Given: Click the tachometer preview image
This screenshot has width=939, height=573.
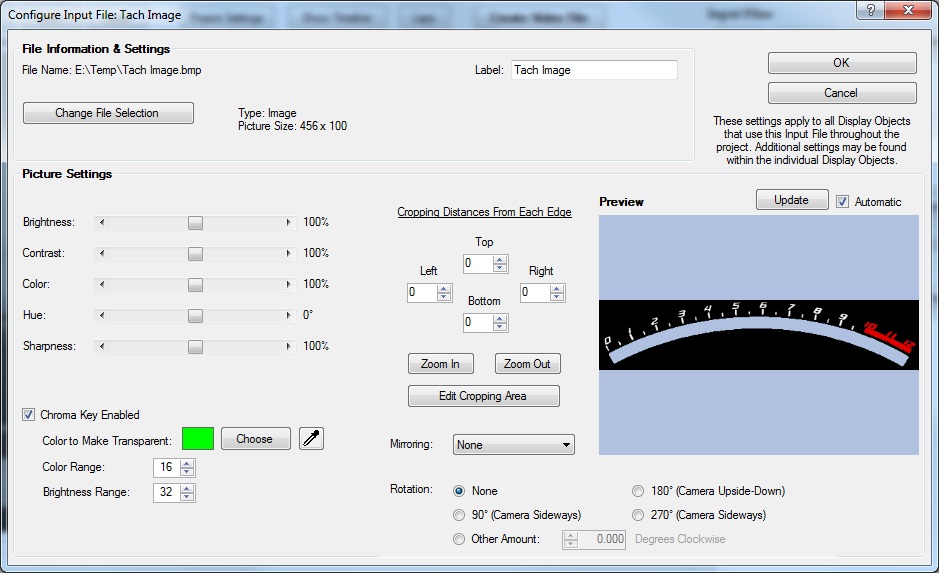Looking at the screenshot, I should (x=759, y=335).
